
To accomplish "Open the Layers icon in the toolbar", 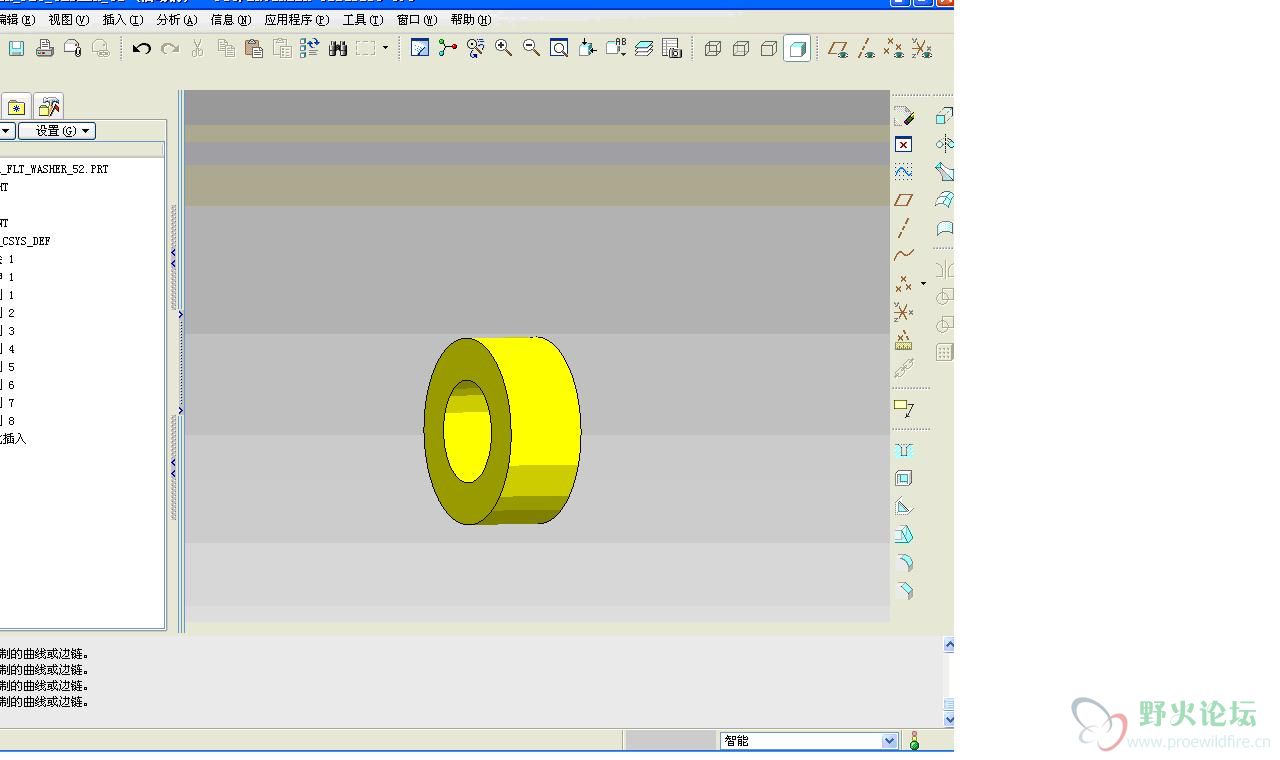I will [644, 48].
